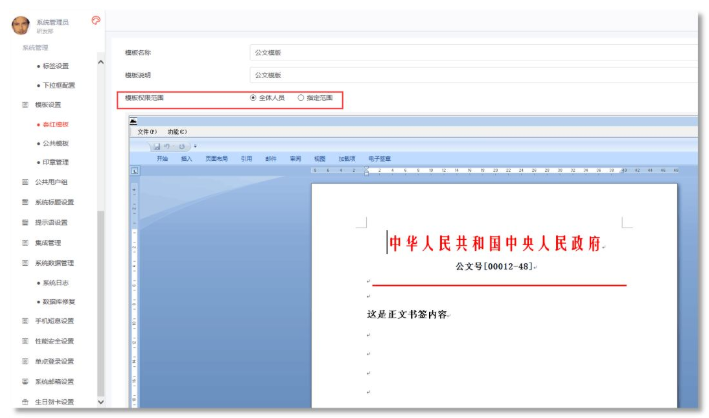Open 下拉框配置 in the sidebar
This screenshot has width=709, height=418.
(59, 85)
